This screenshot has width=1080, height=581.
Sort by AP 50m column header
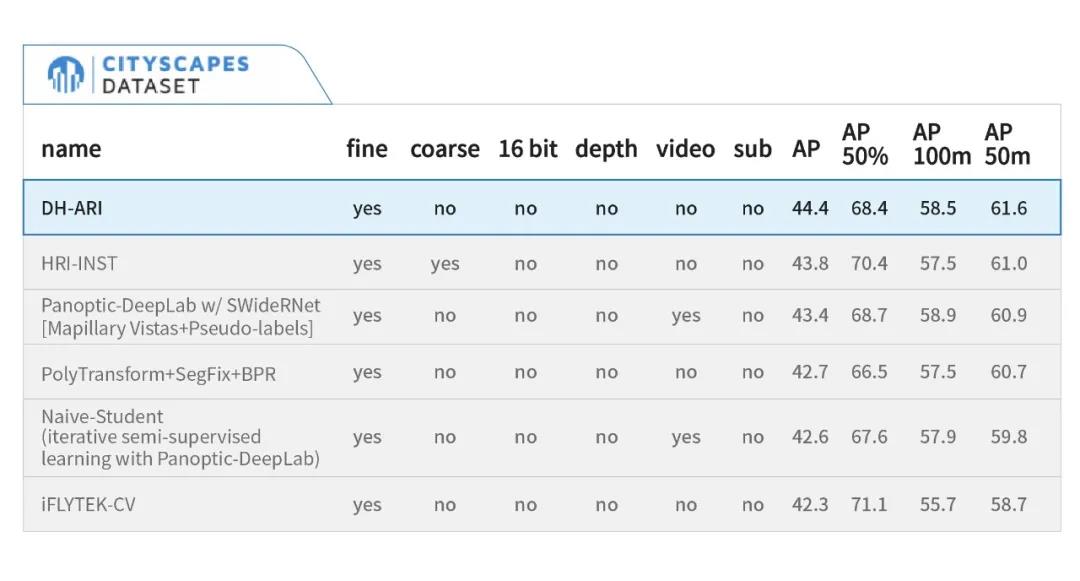[1007, 144]
